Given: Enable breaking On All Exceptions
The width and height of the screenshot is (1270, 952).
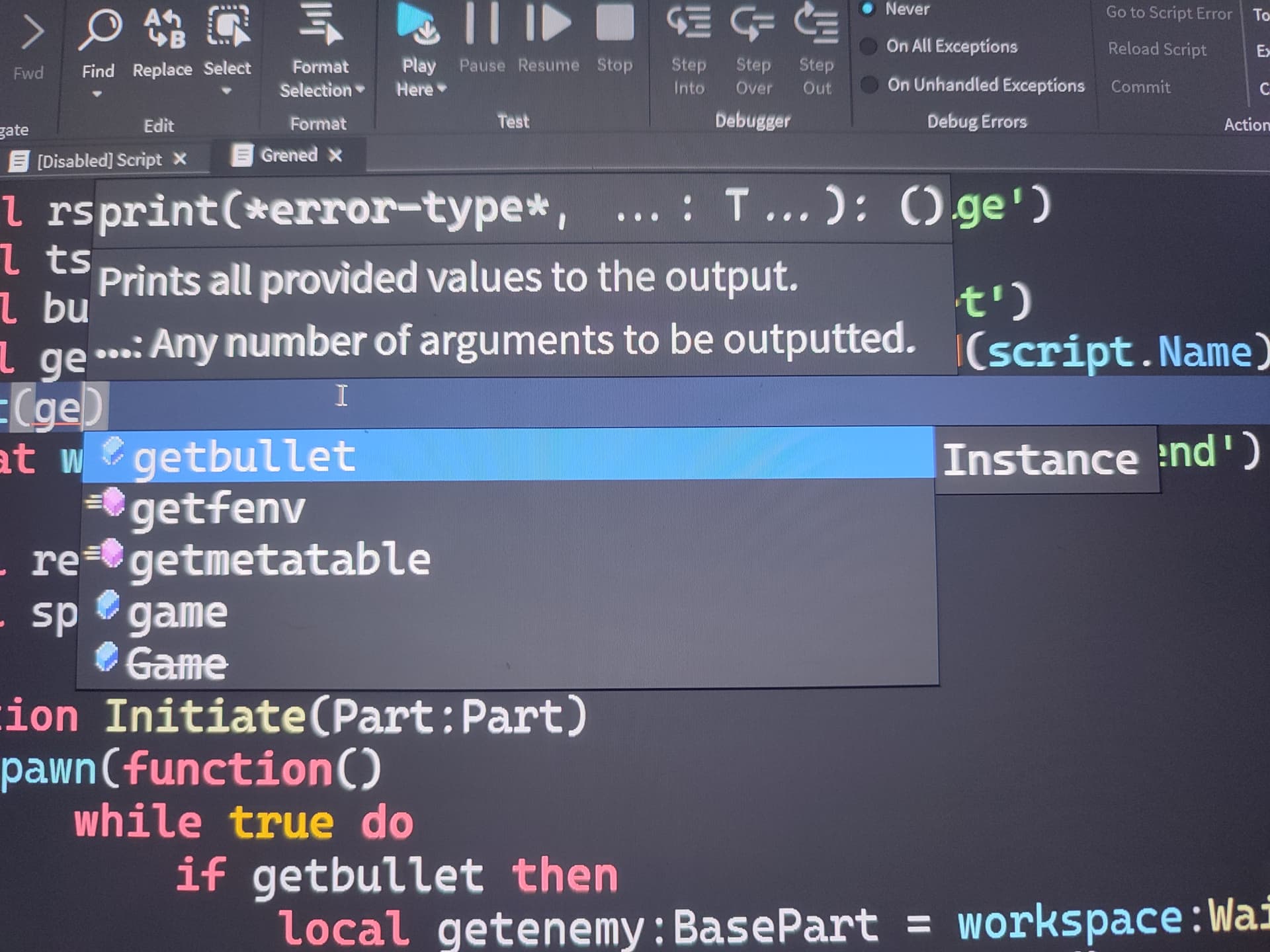Looking at the screenshot, I should [x=868, y=46].
